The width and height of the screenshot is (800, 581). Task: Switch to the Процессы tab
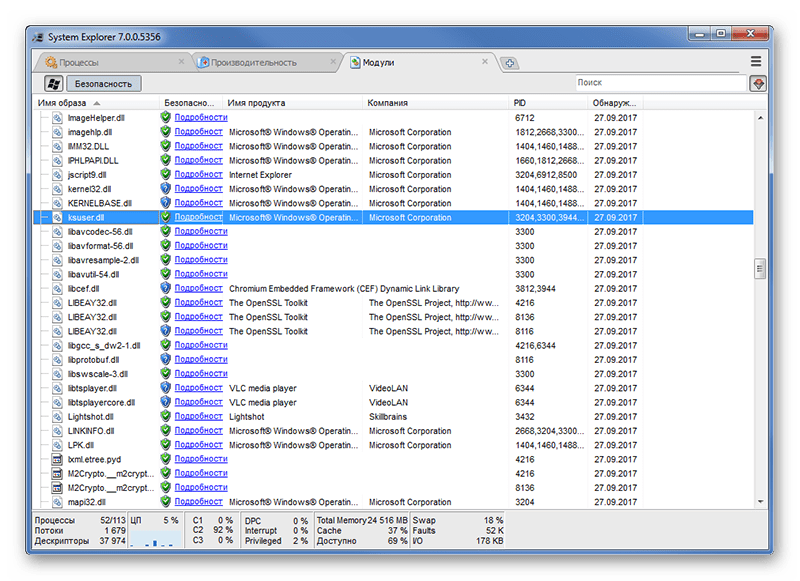pos(79,63)
